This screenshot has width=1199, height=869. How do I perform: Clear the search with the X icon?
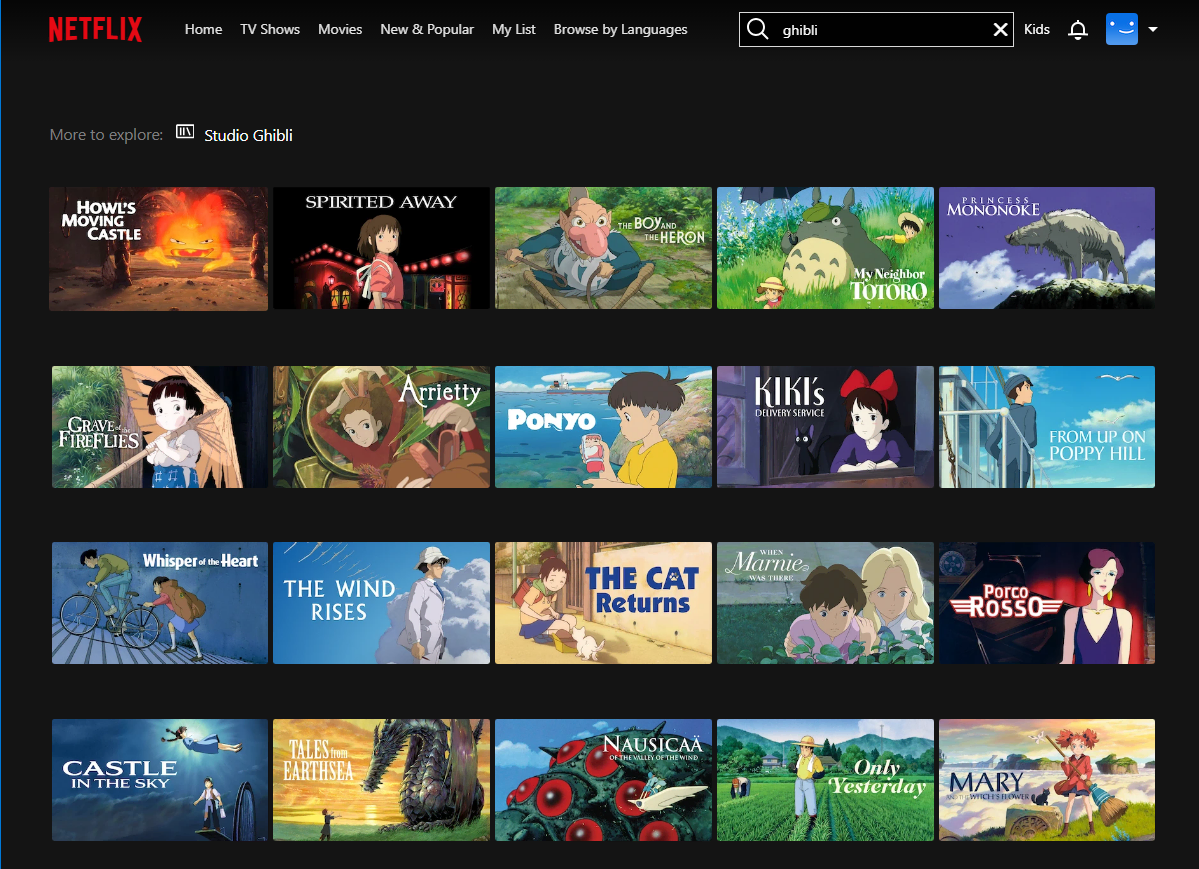click(x=999, y=30)
